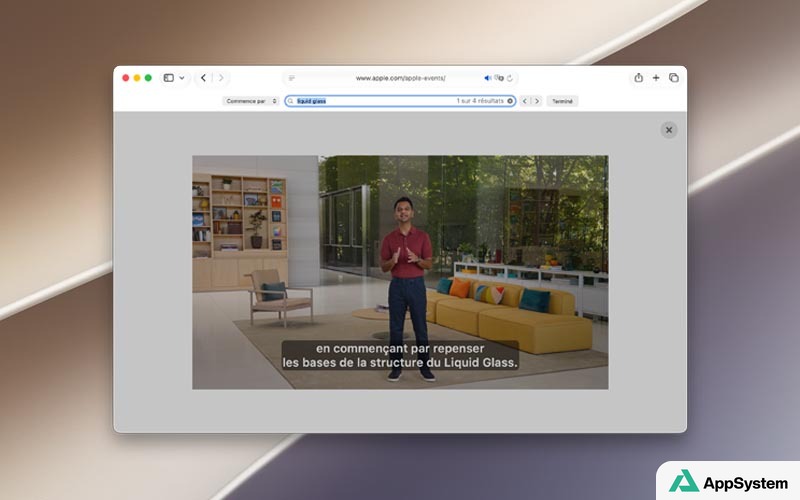
Task: Open the Share menu icon
Action: click(638, 78)
